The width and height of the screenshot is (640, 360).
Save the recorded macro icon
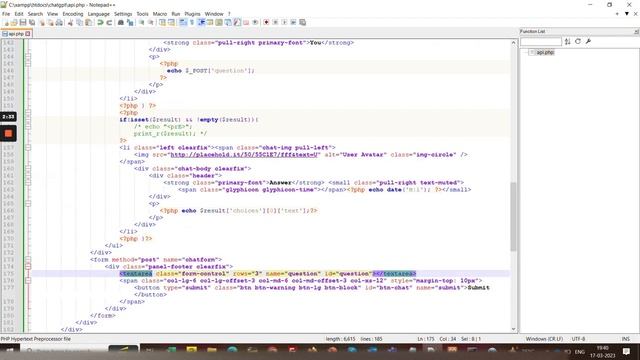tap(302, 22)
